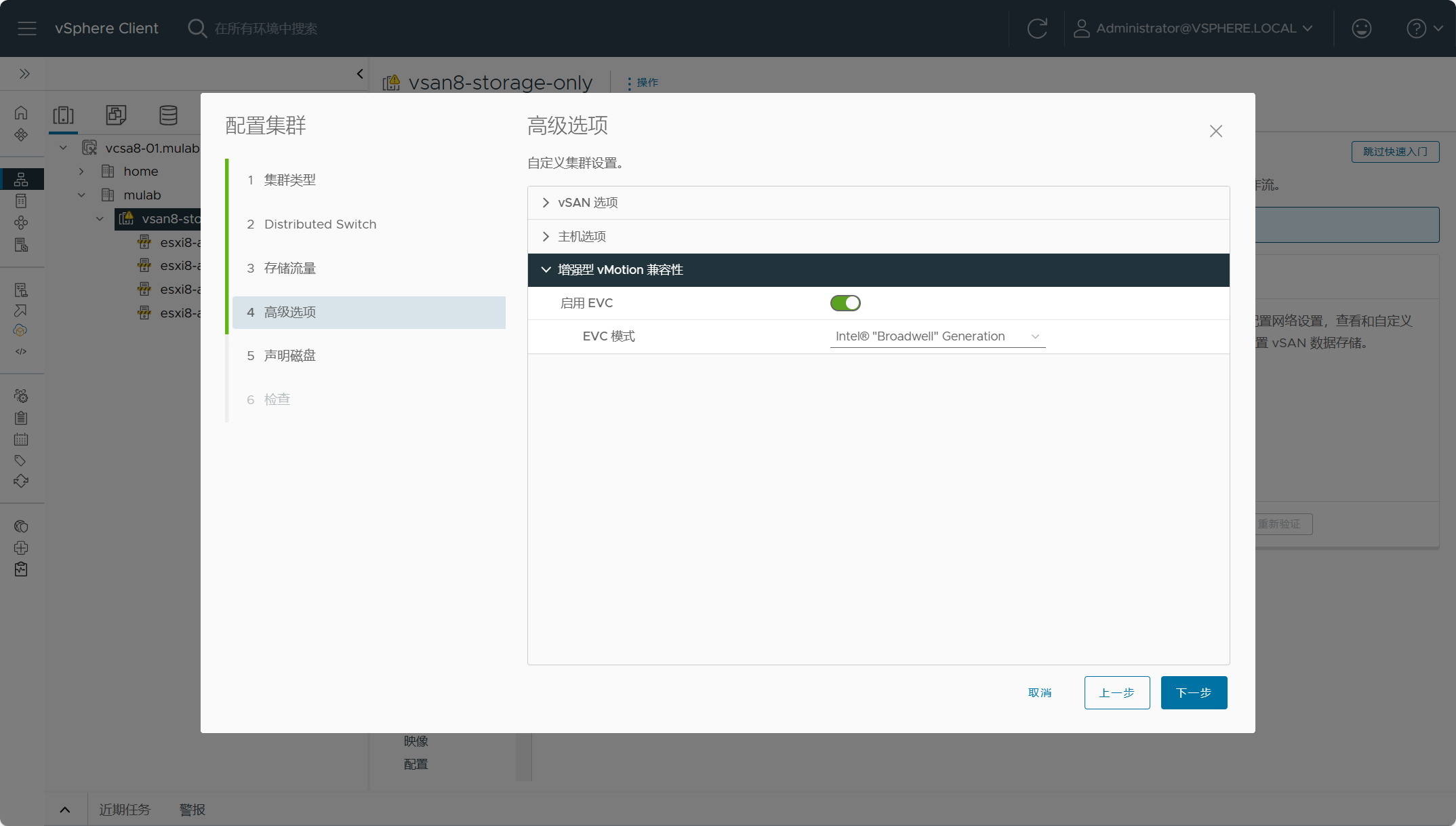This screenshot has width=1456, height=826.
Task: Open the health-monitor clipboard sidebar icon
Action: pos(21,569)
